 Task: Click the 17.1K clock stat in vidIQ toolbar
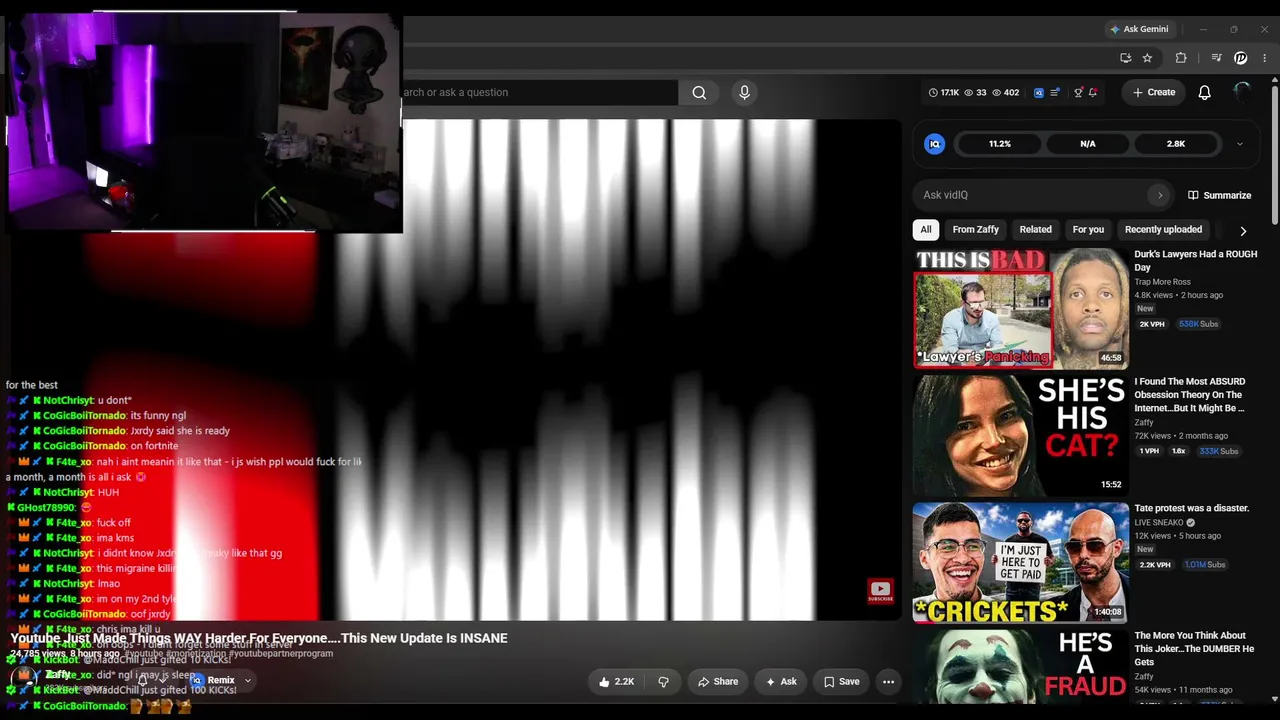pos(944,93)
